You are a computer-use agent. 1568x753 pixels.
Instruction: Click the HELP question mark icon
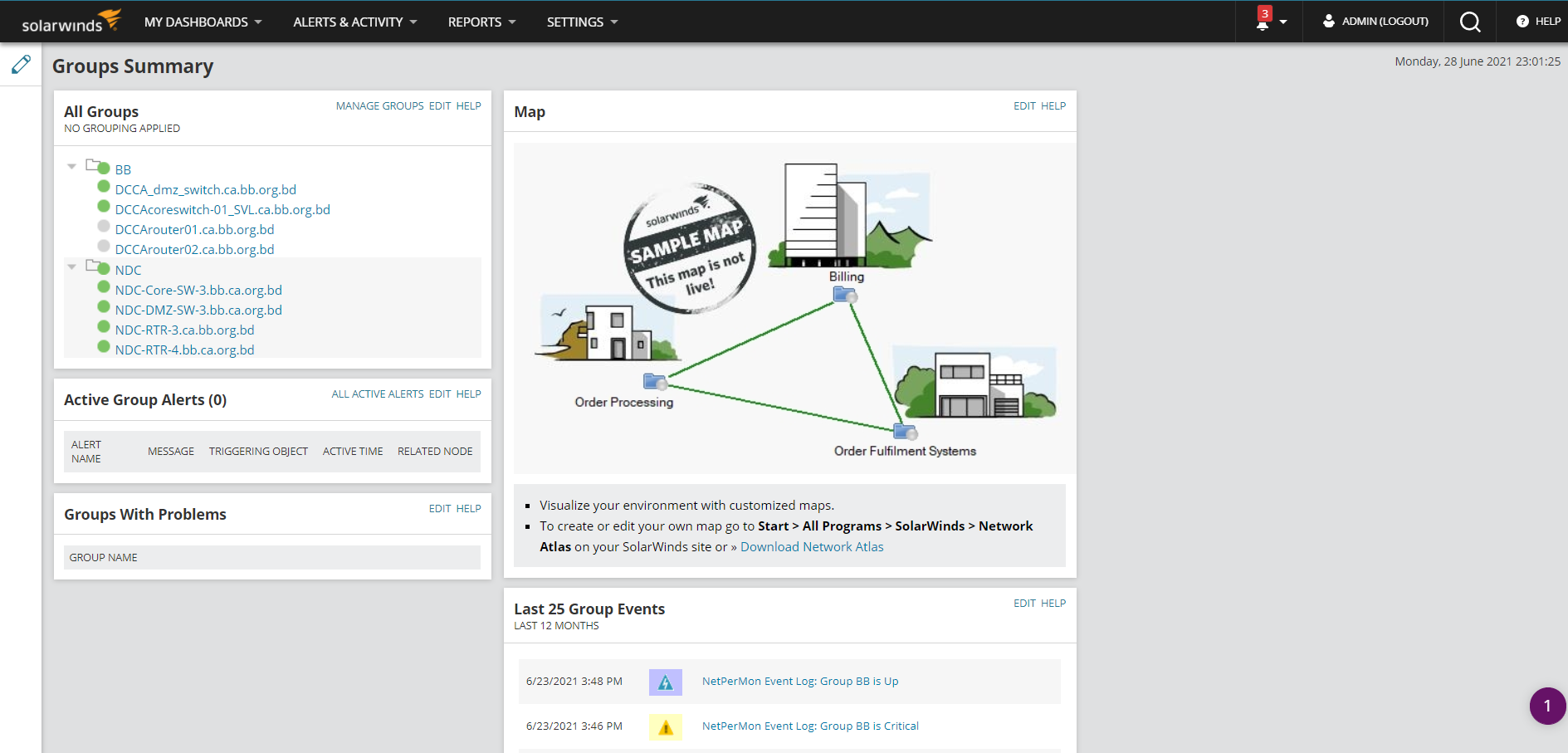pyautogui.click(x=1522, y=22)
